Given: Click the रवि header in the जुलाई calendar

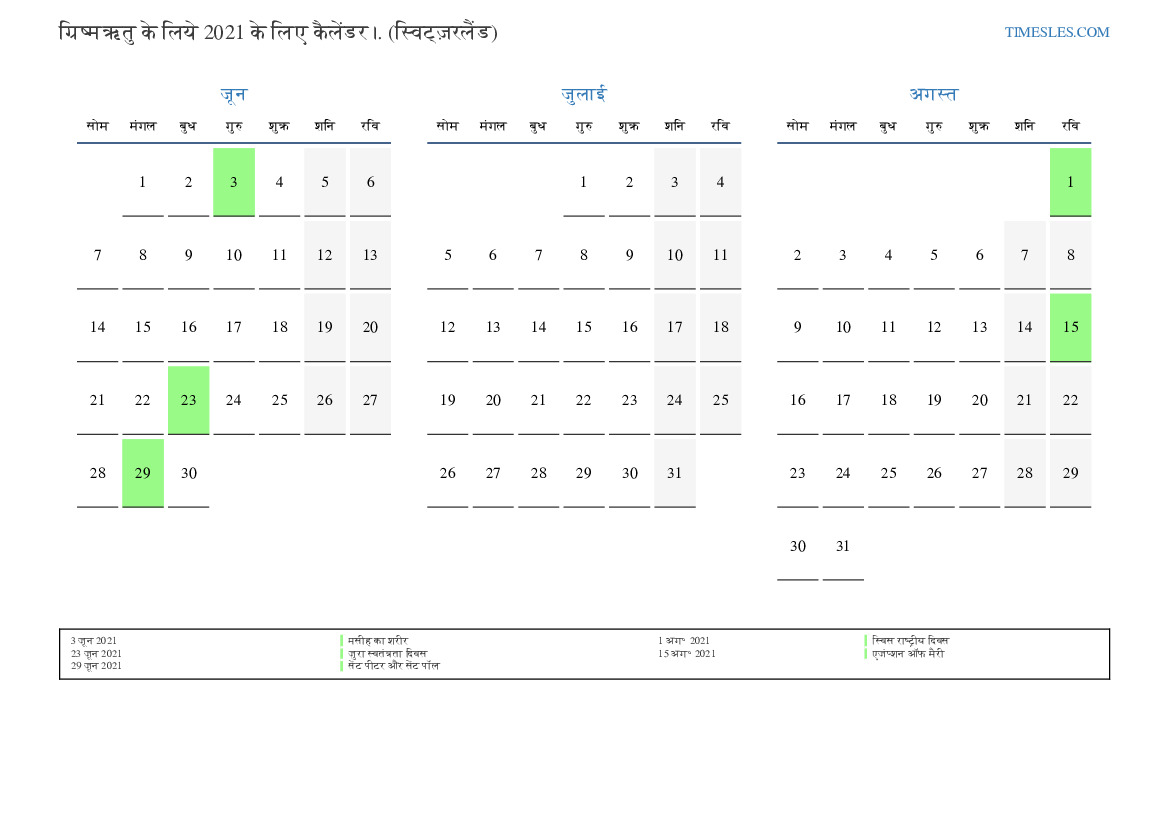Looking at the screenshot, I should click(x=720, y=126).
